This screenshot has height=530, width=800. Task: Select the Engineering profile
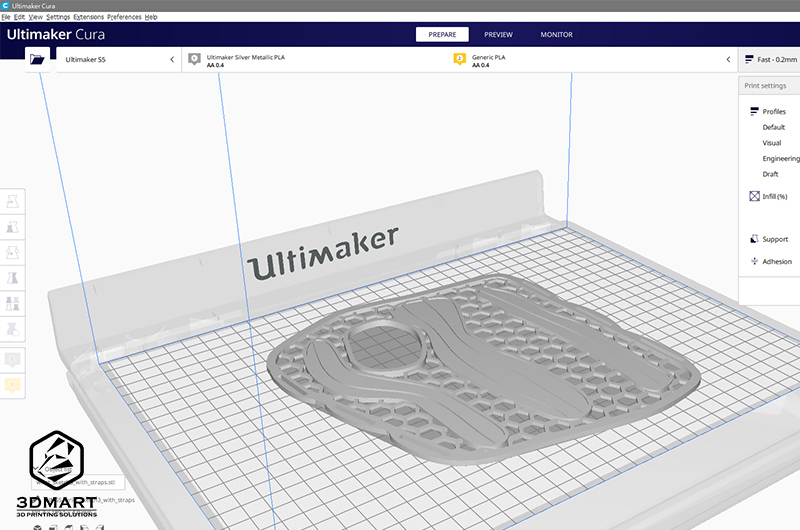click(781, 158)
